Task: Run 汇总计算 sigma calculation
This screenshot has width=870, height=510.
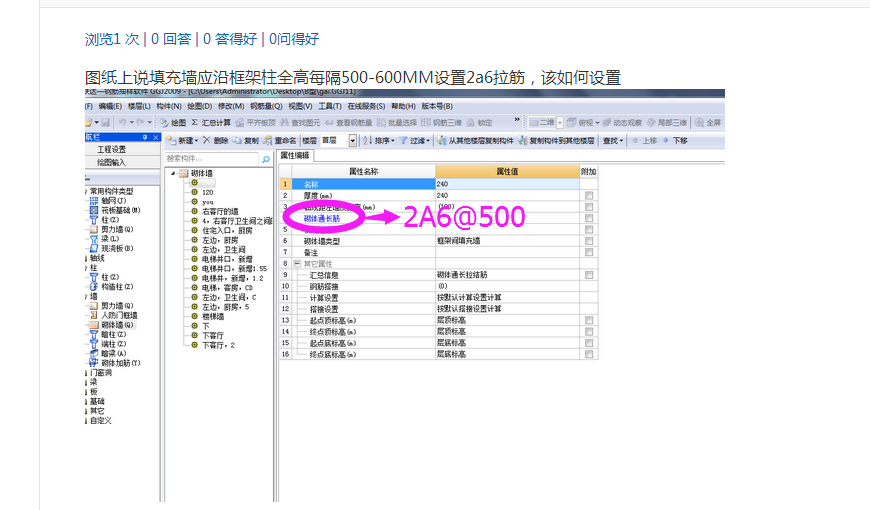Action: coord(211,123)
